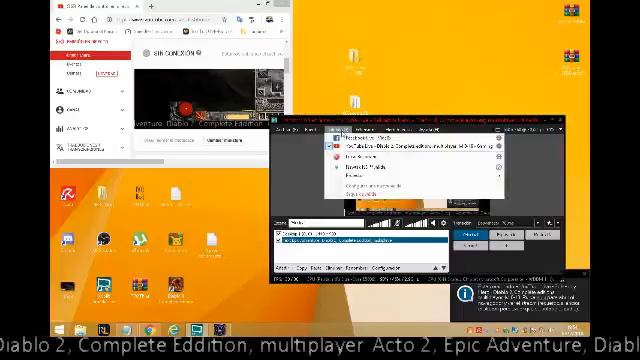Move the selected source down with the arrow
Image resolution: width=640 pixels, height=360 pixels.
point(444,268)
